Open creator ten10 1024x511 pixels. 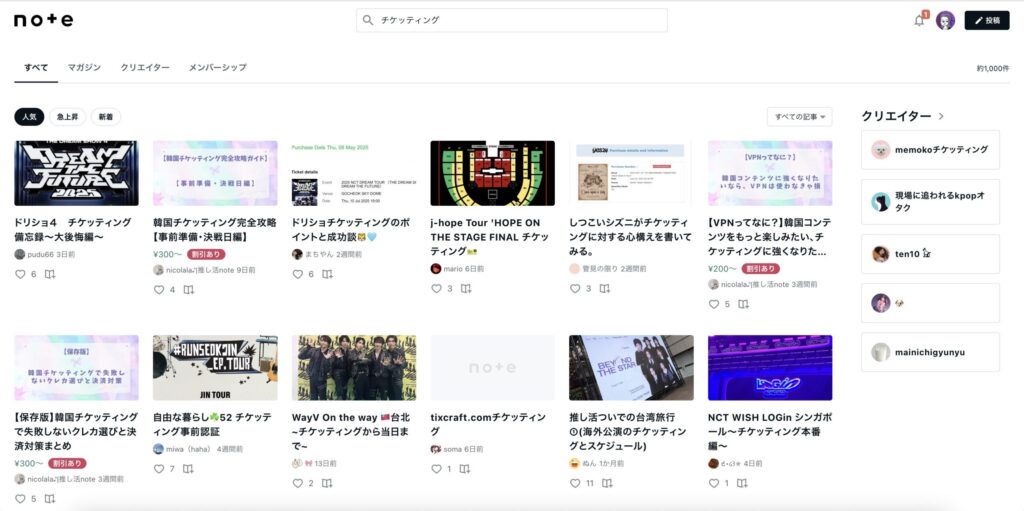[931, 254]
